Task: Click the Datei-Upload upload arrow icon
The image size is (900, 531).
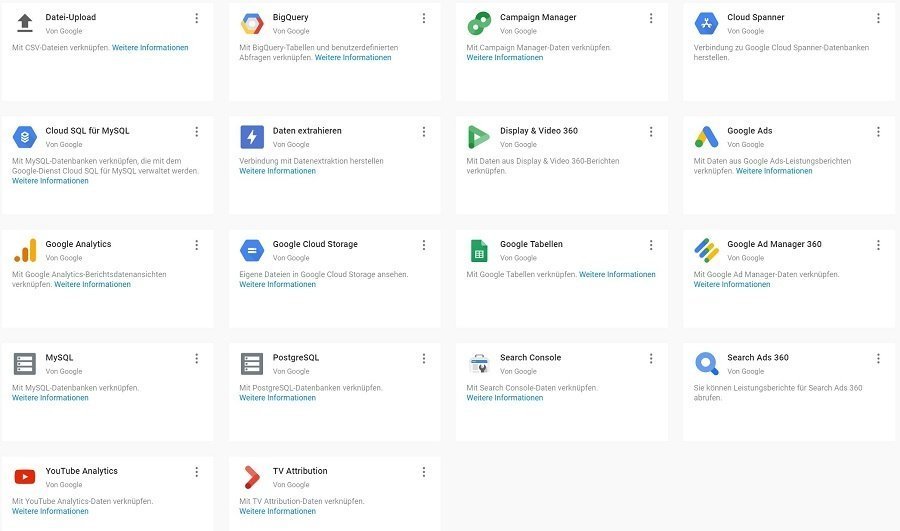Action: [25, 23]
